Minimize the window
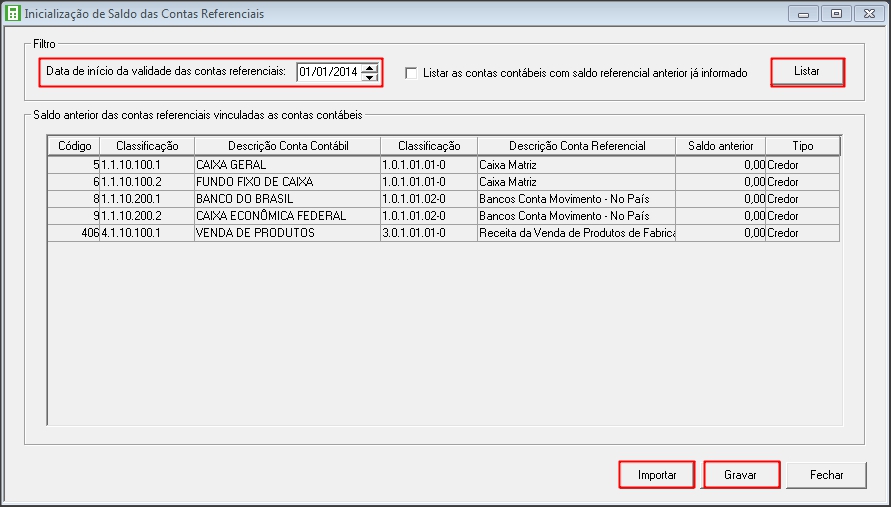This screenshot has height=507, width=891. pyautogui.click(x=803, y=14)
